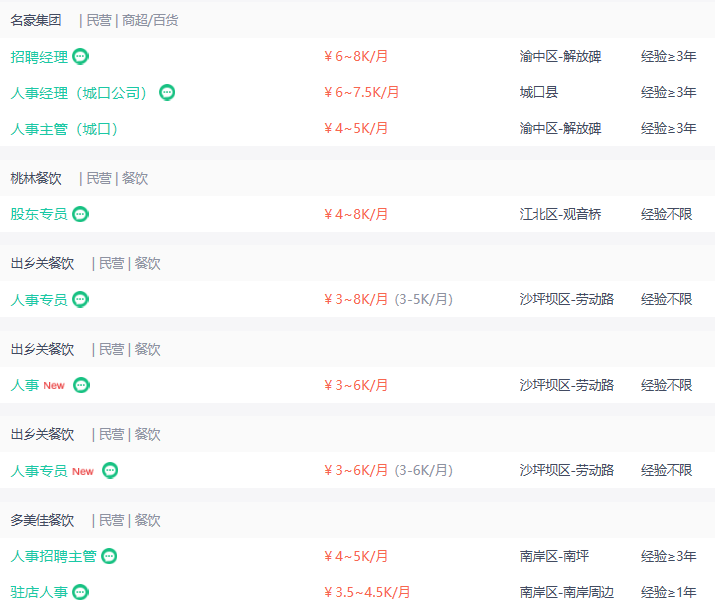This screenshot has width=715, height=607.
Task: Click chat bubble next to 人事经理（城口公司）
Action: (x=167, y=93)
